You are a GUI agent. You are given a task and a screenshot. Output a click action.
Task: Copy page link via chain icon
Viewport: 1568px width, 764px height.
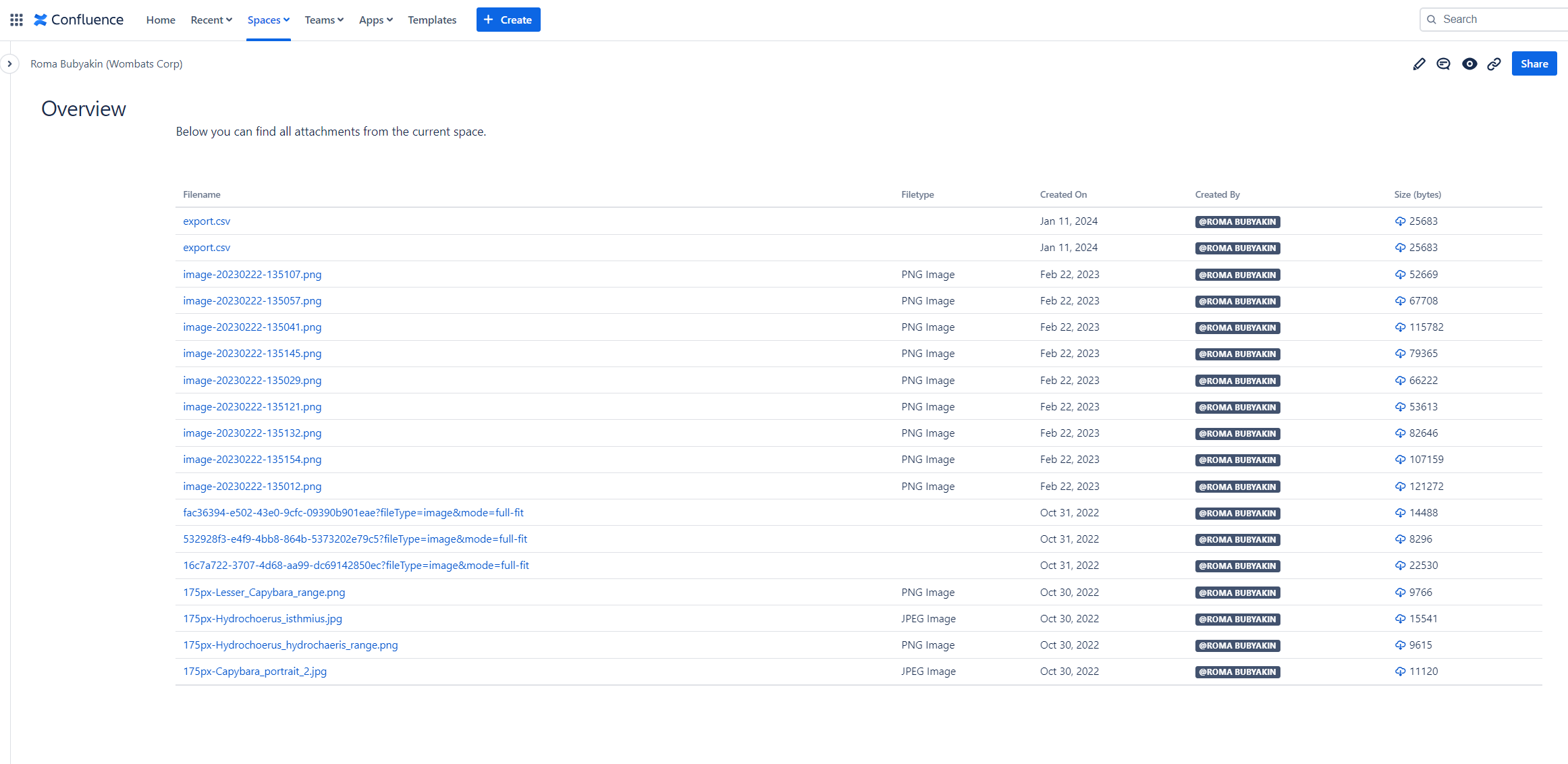click(x=1494, y=64)
